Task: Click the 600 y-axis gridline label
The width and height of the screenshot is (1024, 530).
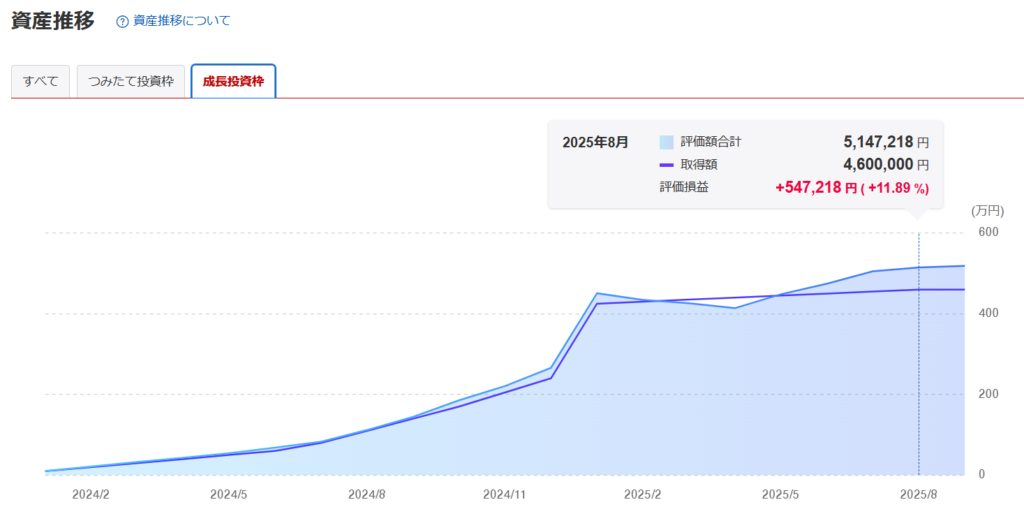Action: point(988,232)
